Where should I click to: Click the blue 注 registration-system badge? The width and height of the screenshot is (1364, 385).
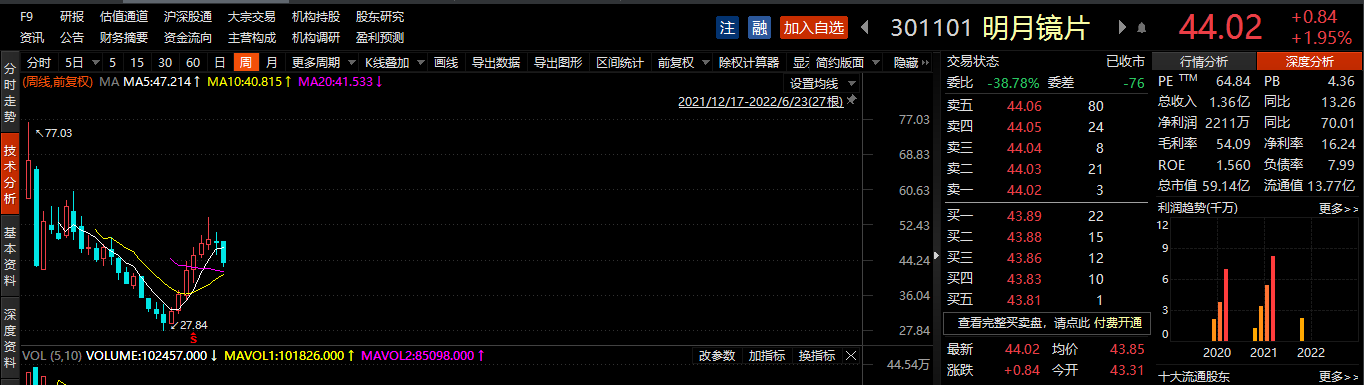pyautogui.click(x=728, y=28)
